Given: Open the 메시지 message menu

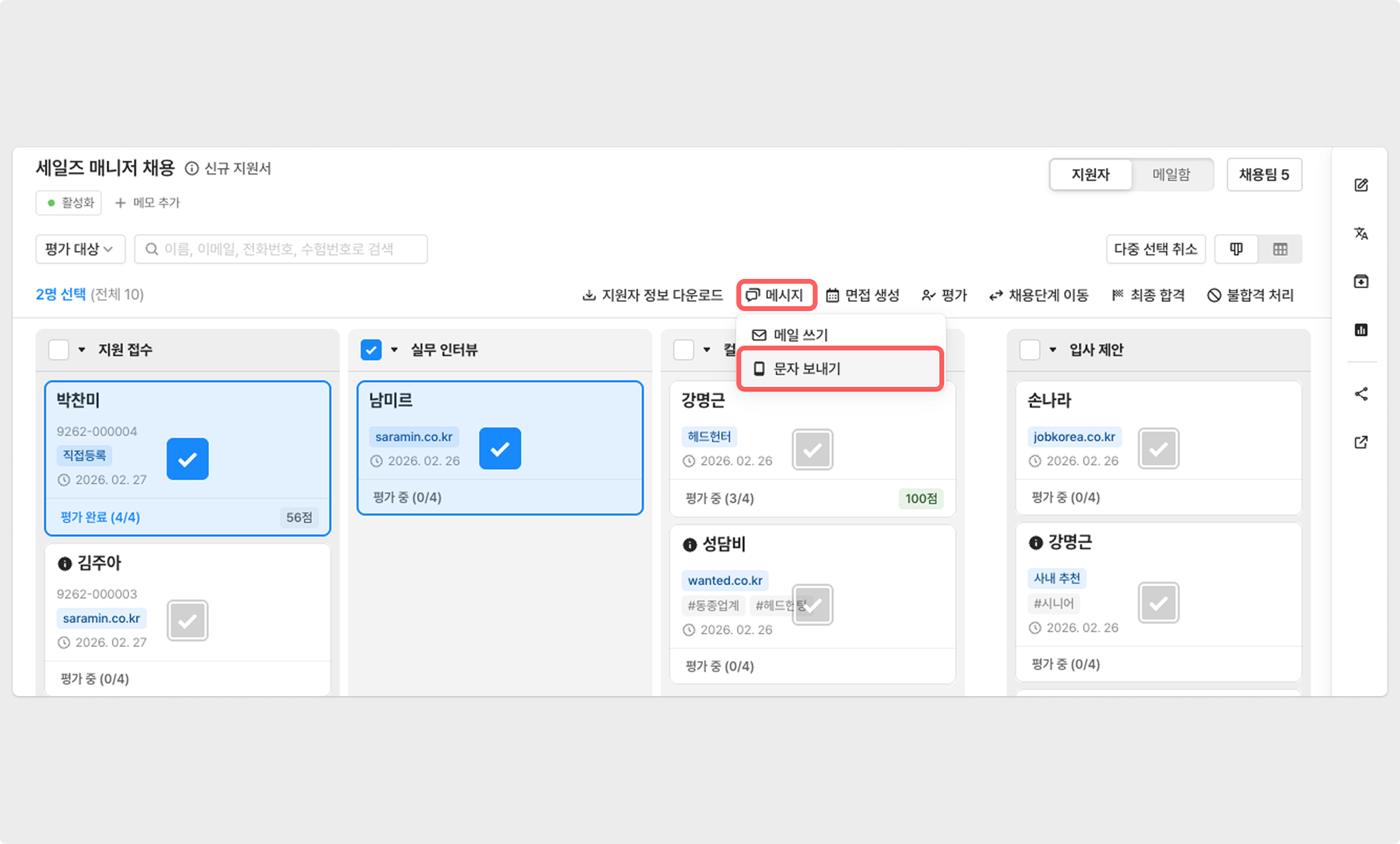Looking at the screenshot, I should click(775, 295).
